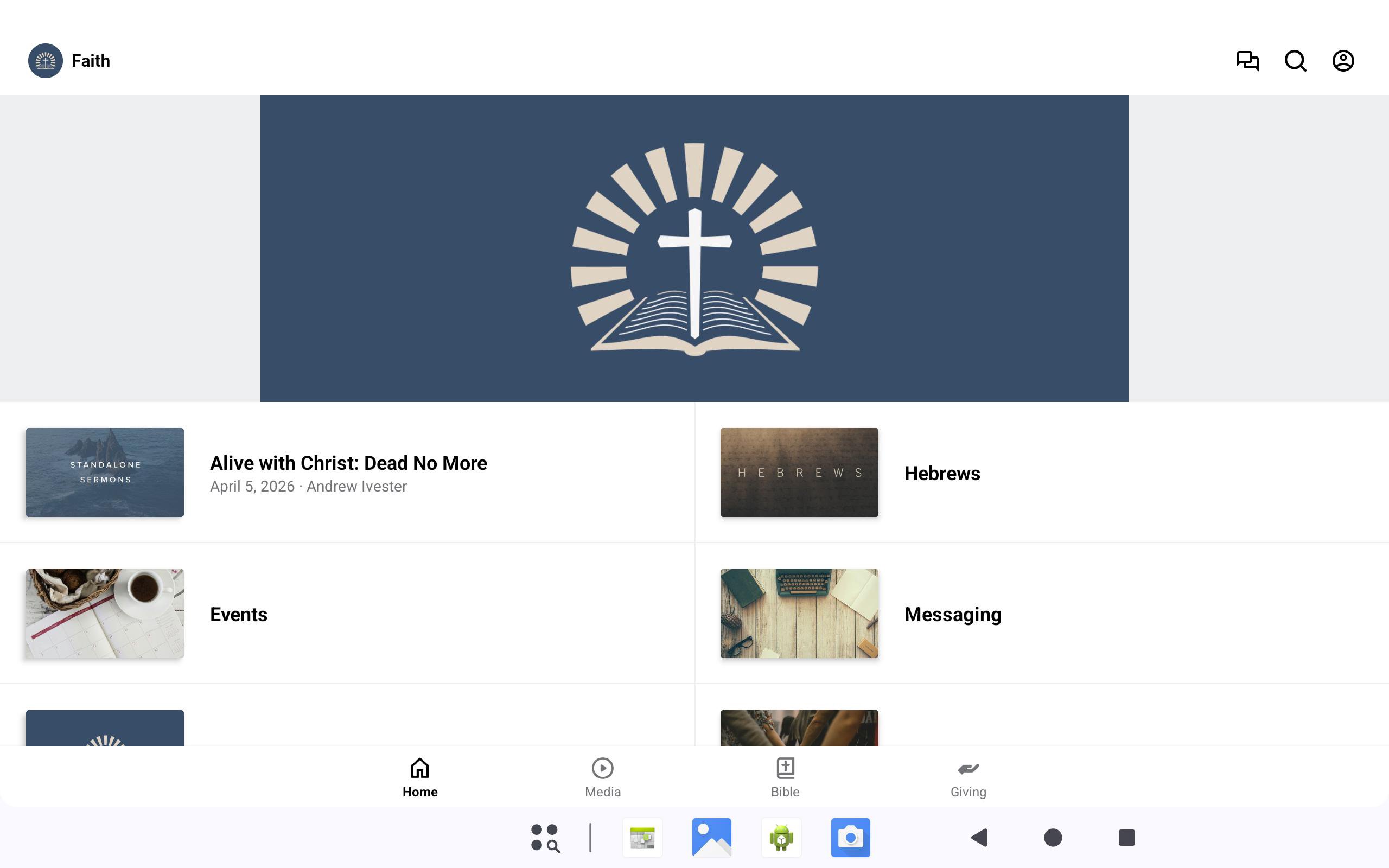Open the app drawer search icon
This screenshot has width=1389, height=868.
[545, 838]
